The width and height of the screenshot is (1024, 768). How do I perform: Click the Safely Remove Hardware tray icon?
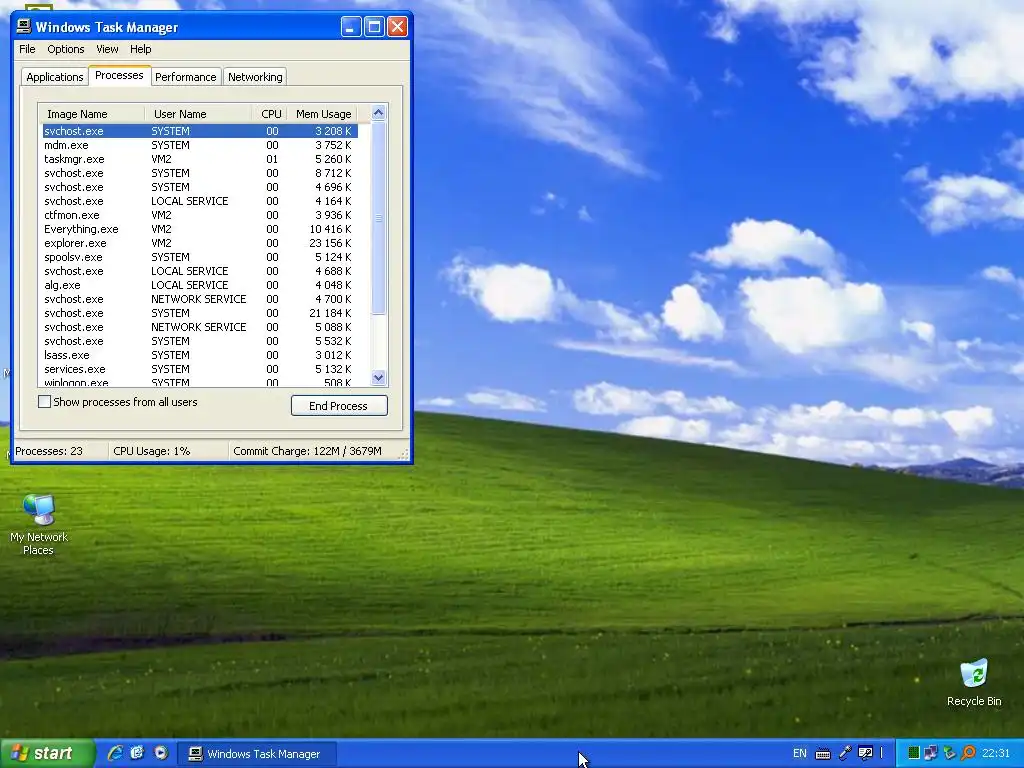pyautogui.click(x=950, y=754)
